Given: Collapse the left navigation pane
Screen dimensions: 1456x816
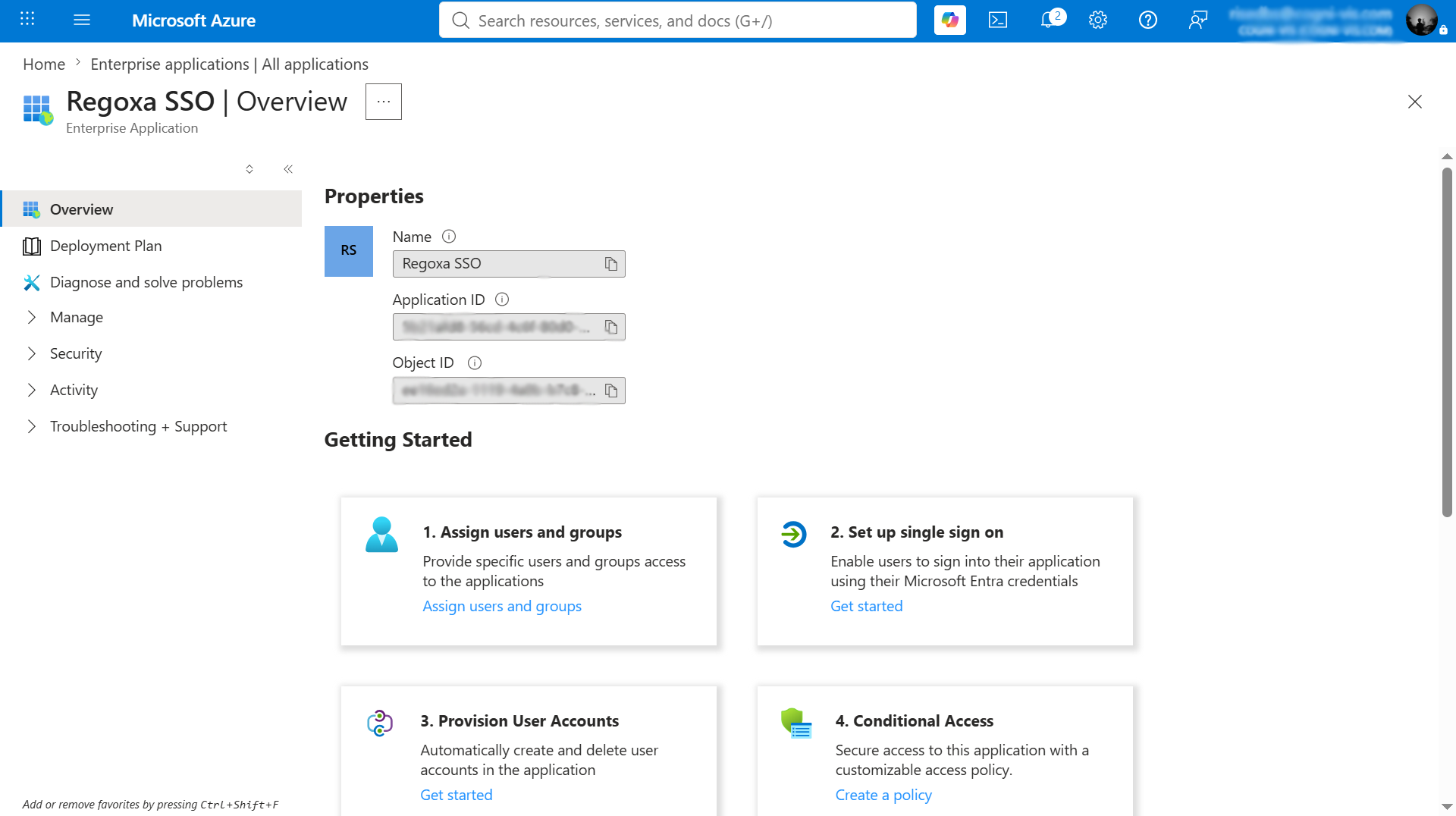Looking at the screenshot, I should pos(288,169).
